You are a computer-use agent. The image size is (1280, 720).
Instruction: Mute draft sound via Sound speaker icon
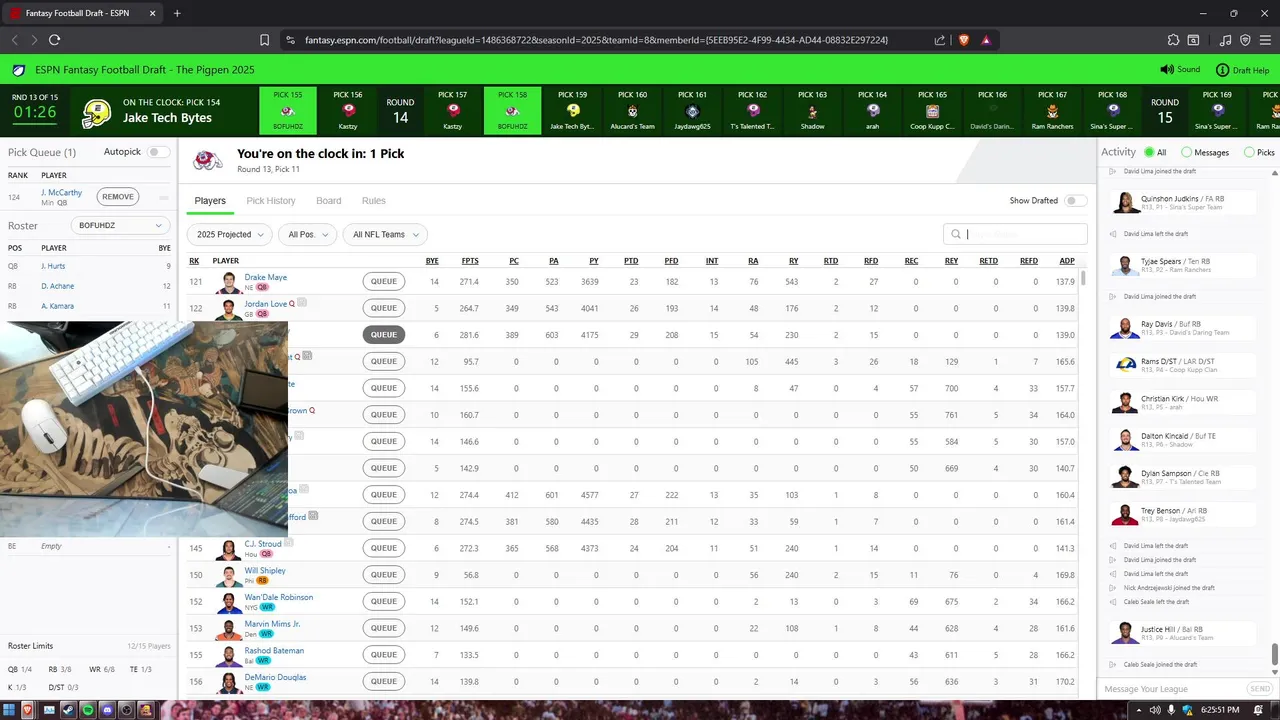(1166, 70)
